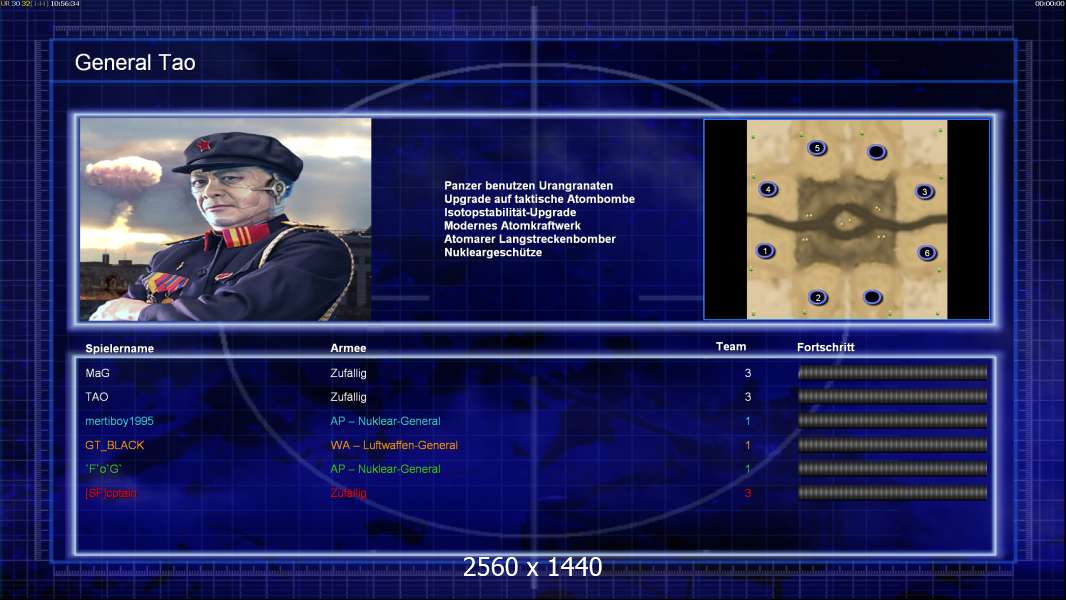
Task: Click team number 1 in mertiboy1995 row
Action: [748, 421]
